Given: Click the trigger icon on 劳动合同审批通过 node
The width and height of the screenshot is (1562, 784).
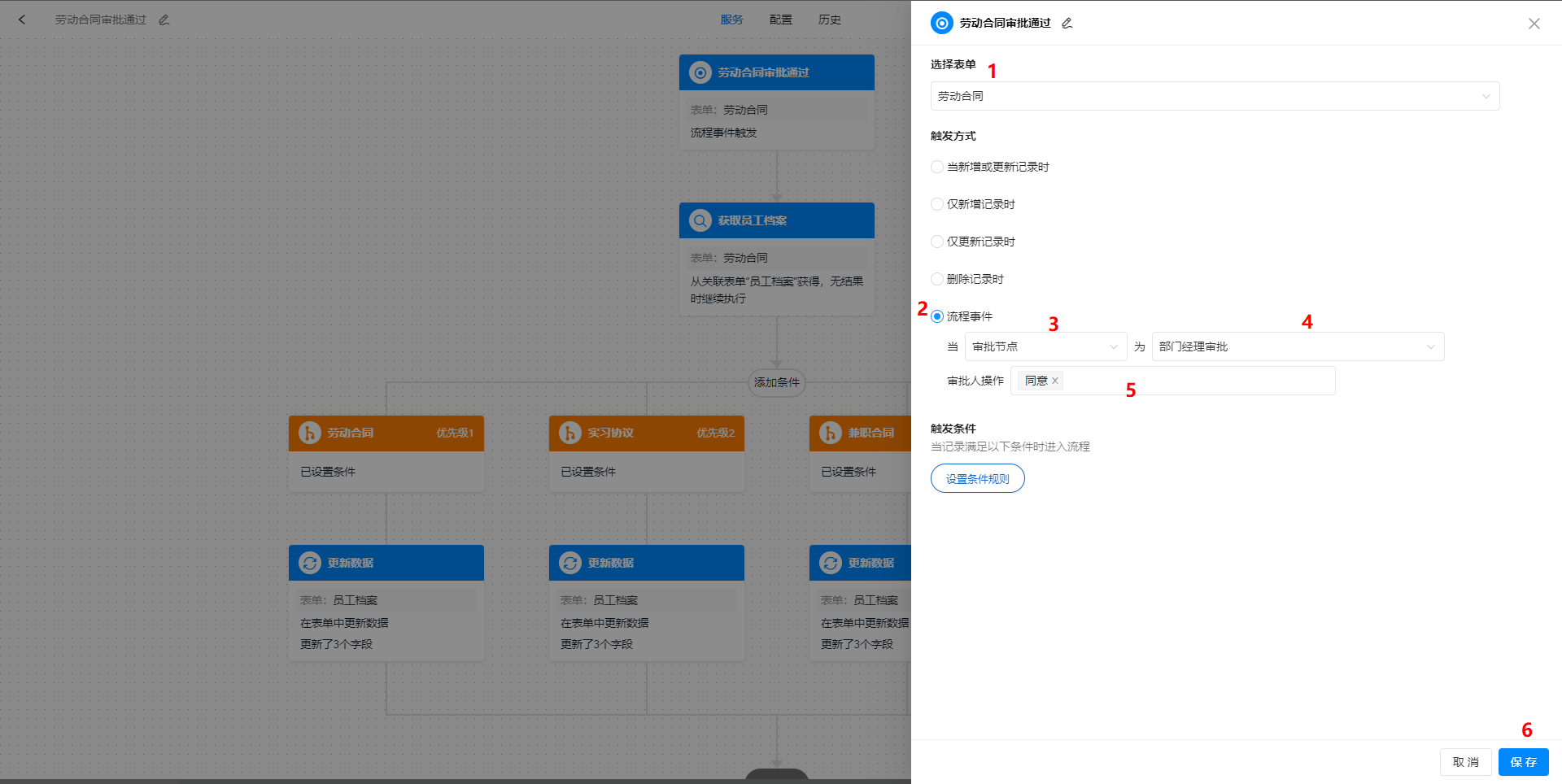Looking at the screenshot, I should point(700,72).
